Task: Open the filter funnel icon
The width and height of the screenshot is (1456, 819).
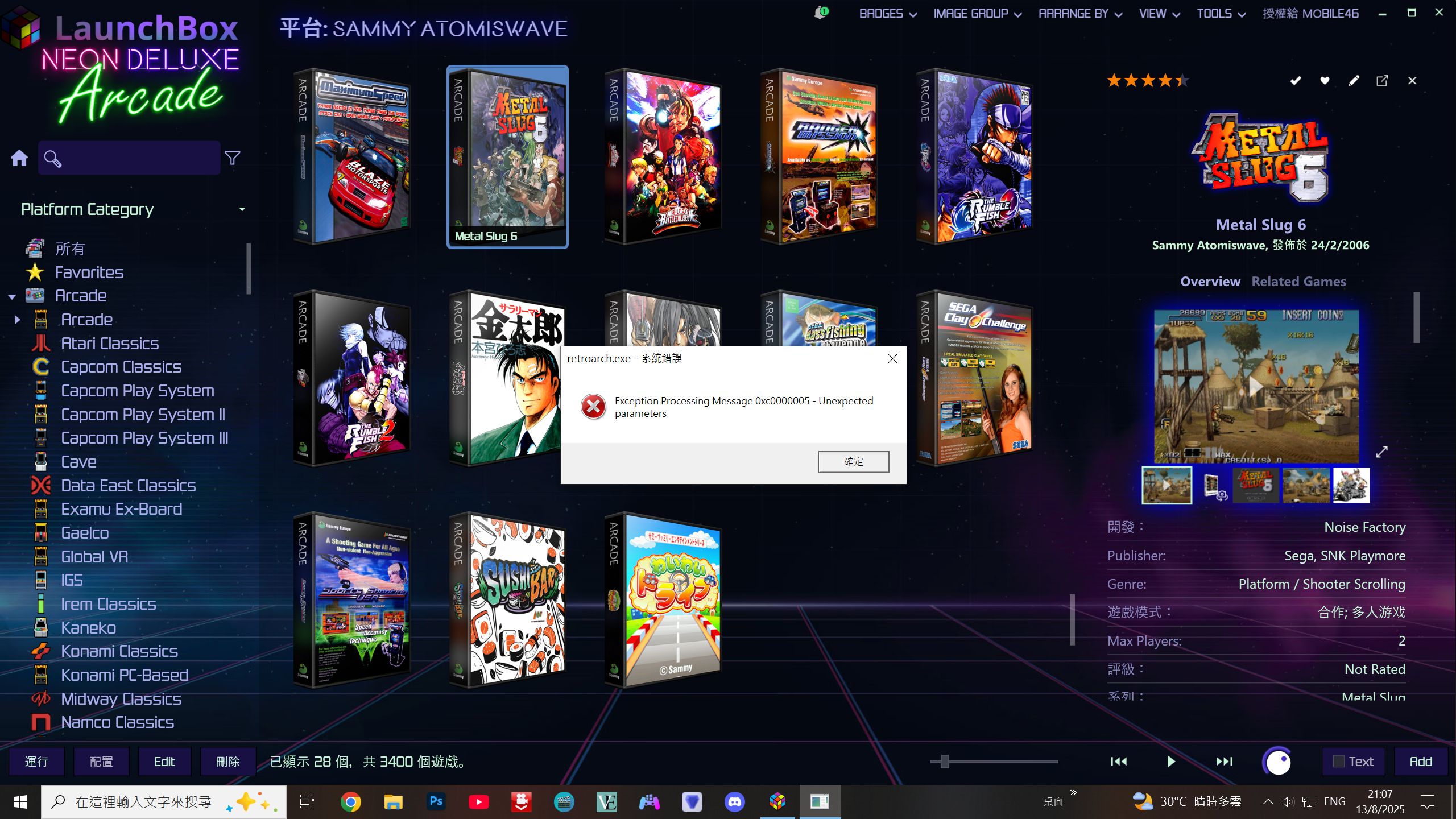Action: click(232, 158)
